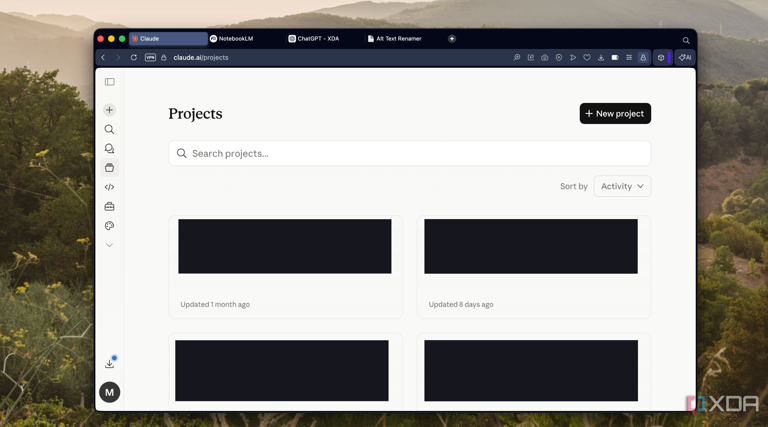Switch to the NotebookLM tab

pos(236,39)
